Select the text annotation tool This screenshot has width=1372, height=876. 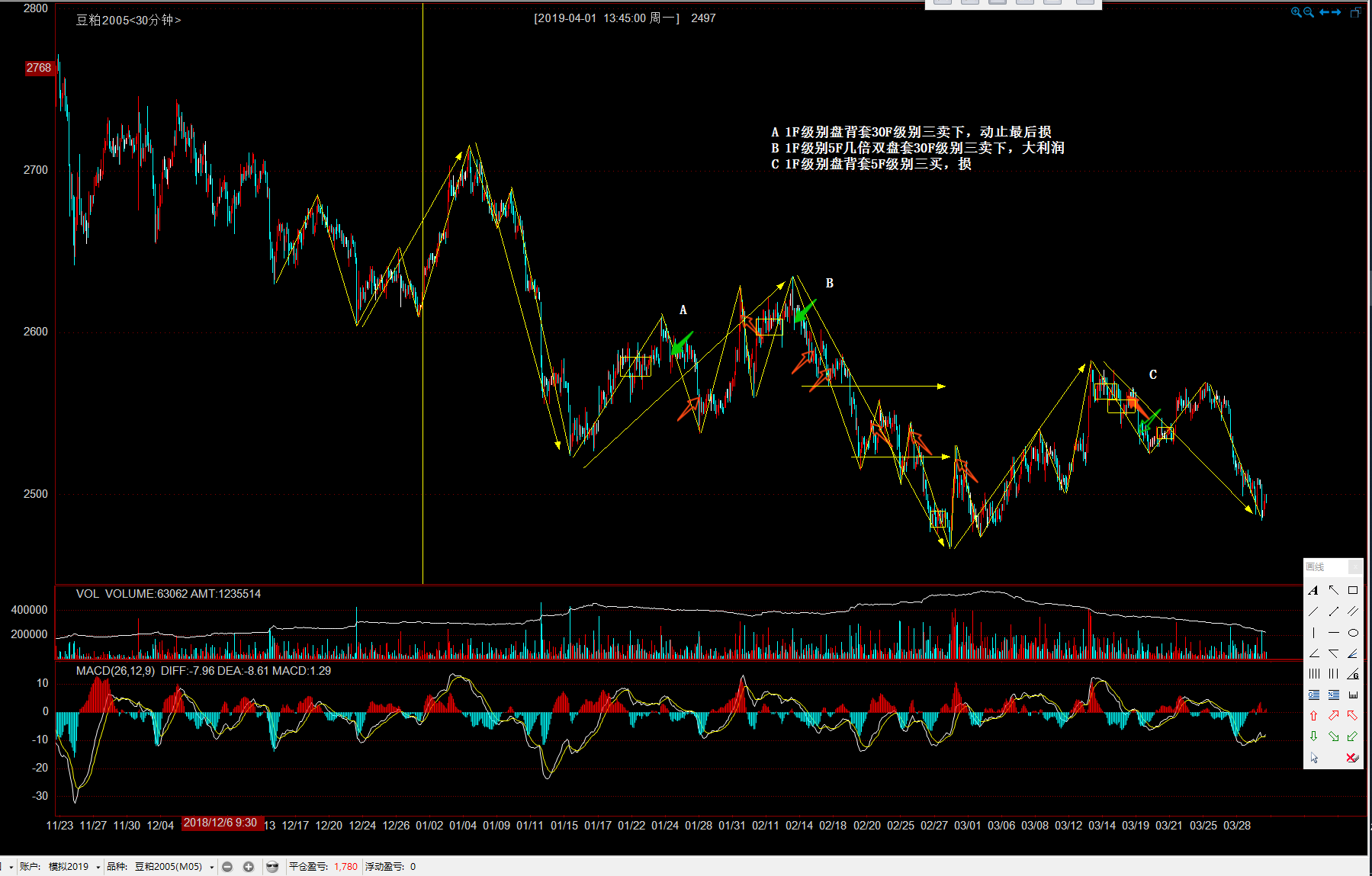pos(1313,590)
